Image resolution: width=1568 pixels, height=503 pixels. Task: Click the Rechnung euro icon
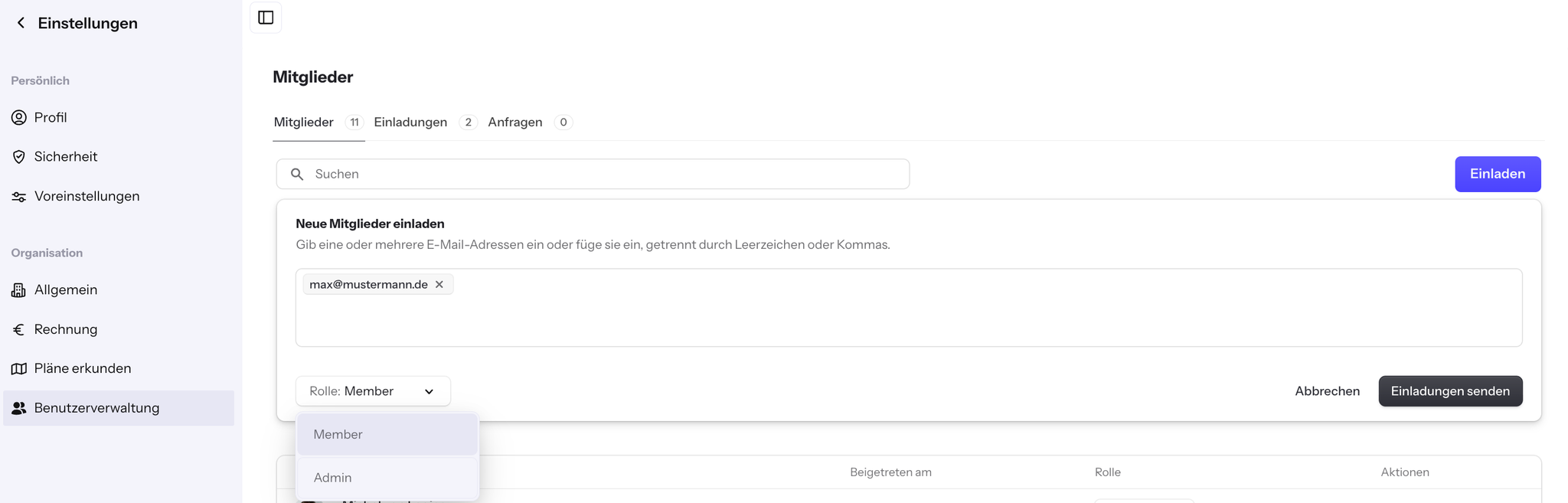19,330
